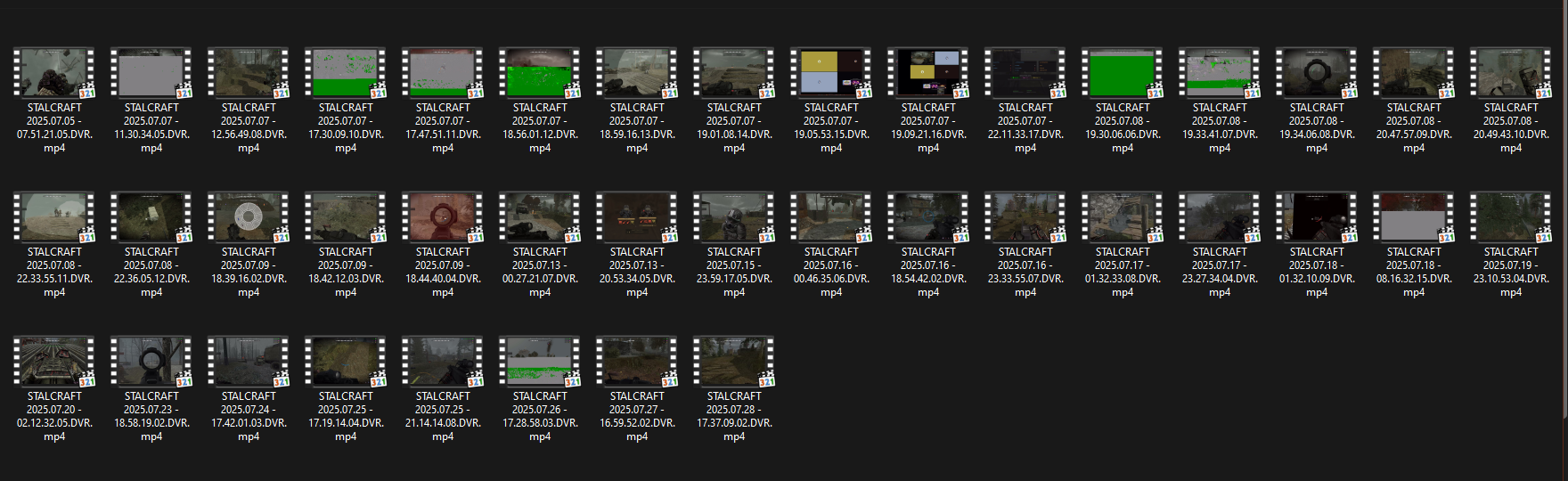This screenshot has height=481, width=1568.
Task: Select video thumbnail STALCRAFT 2025.07.05 - 07.51.21.05
Action: pyautogui.click(x=54, y=72)
